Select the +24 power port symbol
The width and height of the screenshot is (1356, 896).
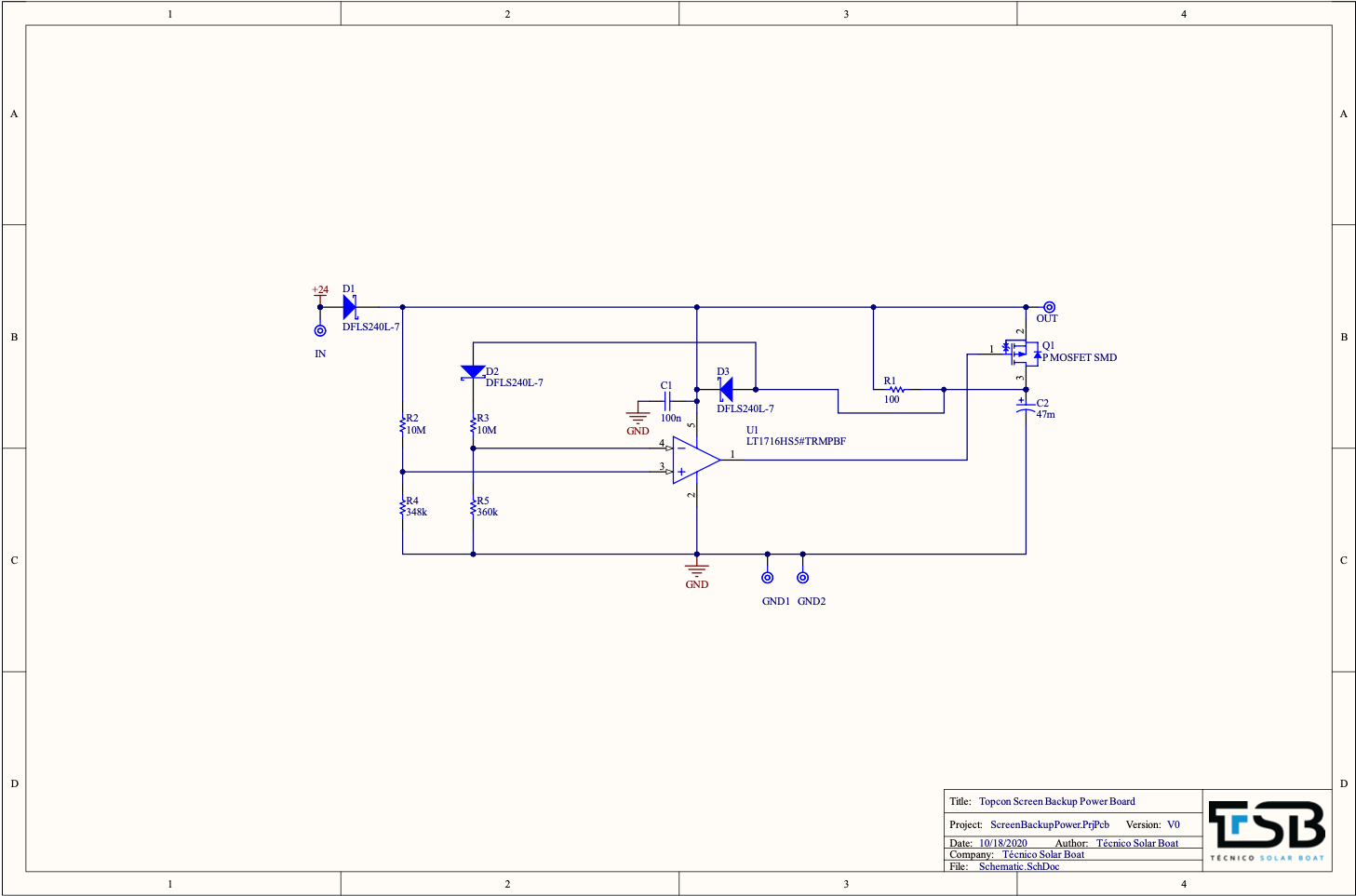pos(320,294)
